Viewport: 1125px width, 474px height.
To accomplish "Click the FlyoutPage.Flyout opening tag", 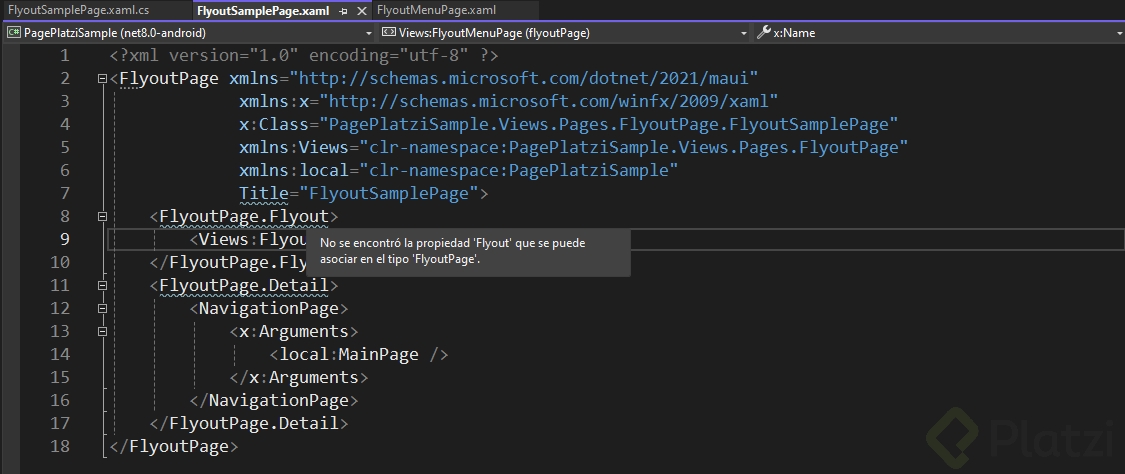I will (244, 217).
